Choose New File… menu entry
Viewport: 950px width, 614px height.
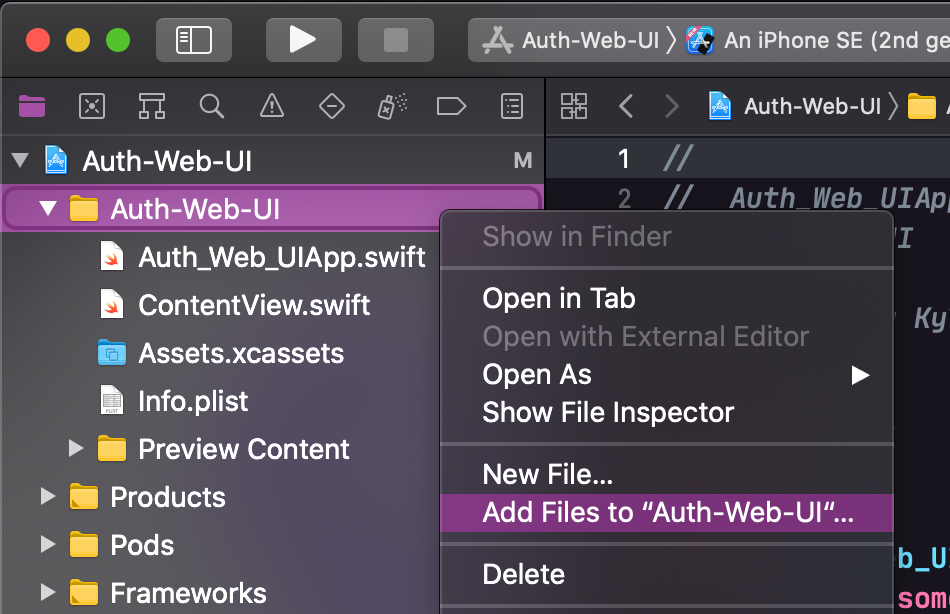(666, 475)
